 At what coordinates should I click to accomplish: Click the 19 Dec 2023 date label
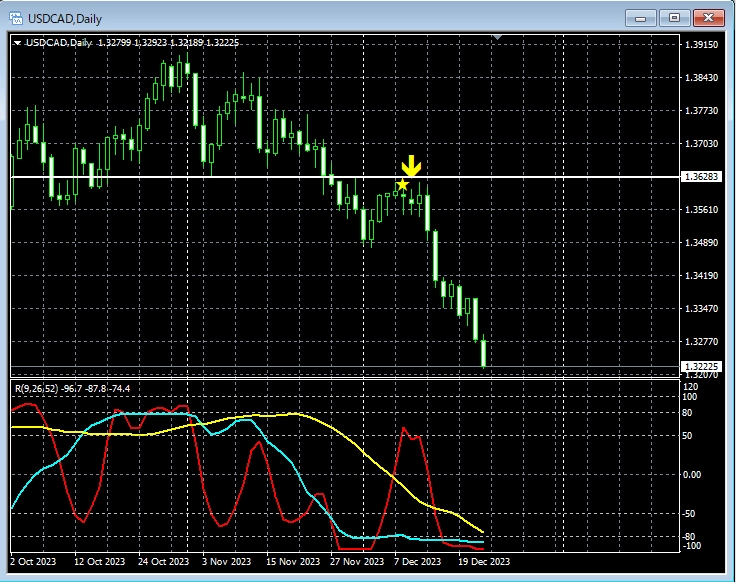(x=484, y=562)
